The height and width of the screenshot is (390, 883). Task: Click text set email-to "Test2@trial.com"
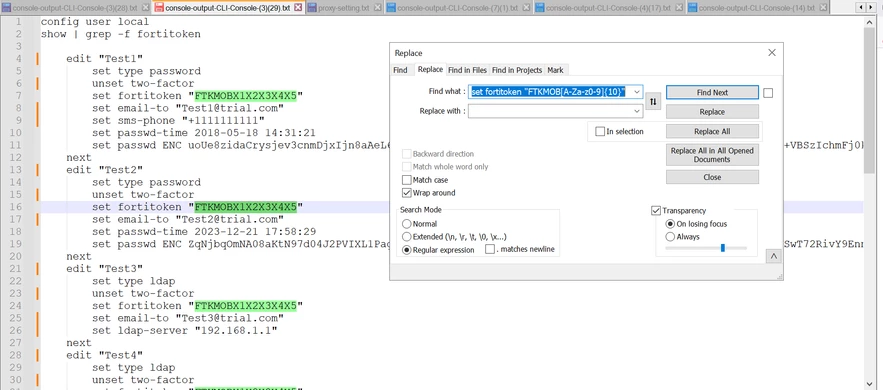coord(188,219)
